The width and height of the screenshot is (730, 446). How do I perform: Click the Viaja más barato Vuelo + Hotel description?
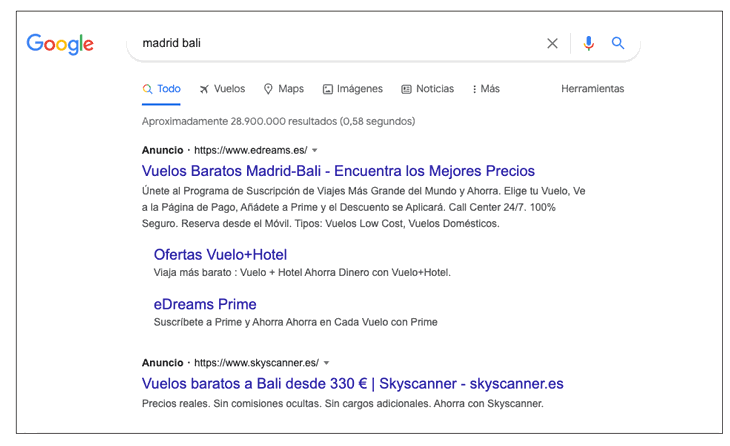point(302,273)
